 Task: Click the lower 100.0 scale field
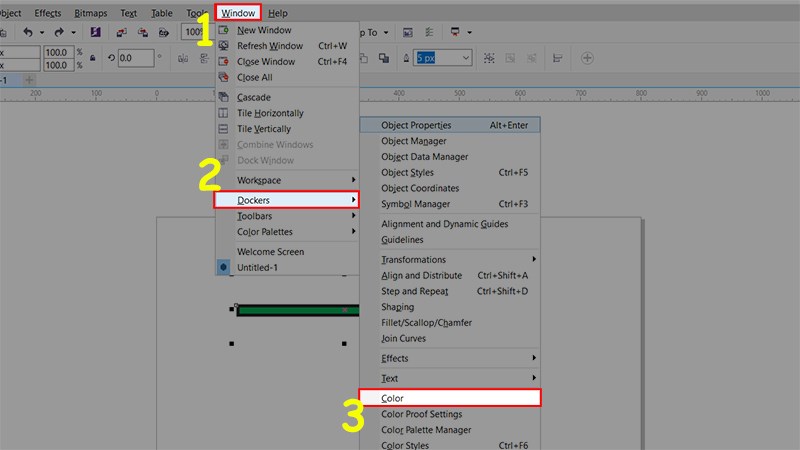(58, 65)
